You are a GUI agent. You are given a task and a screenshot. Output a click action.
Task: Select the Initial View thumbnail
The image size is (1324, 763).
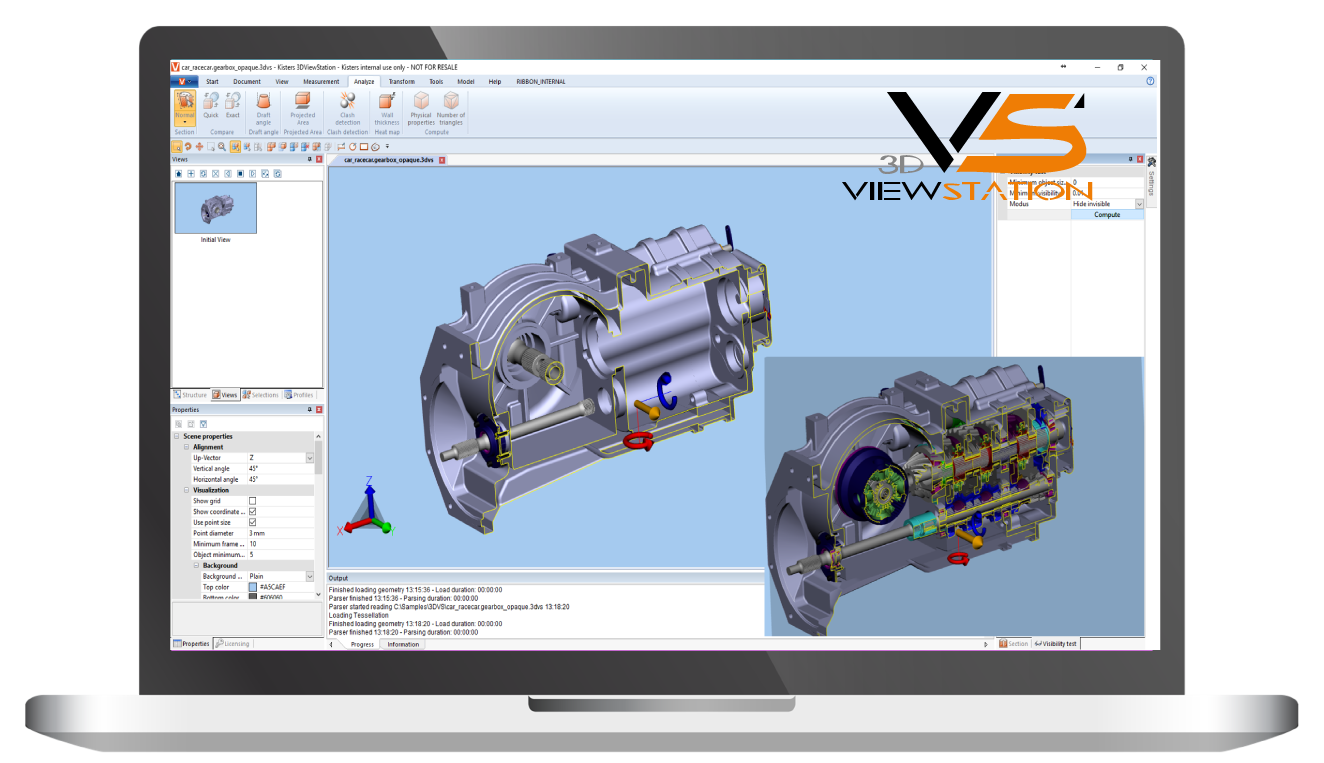pos(215,208)
